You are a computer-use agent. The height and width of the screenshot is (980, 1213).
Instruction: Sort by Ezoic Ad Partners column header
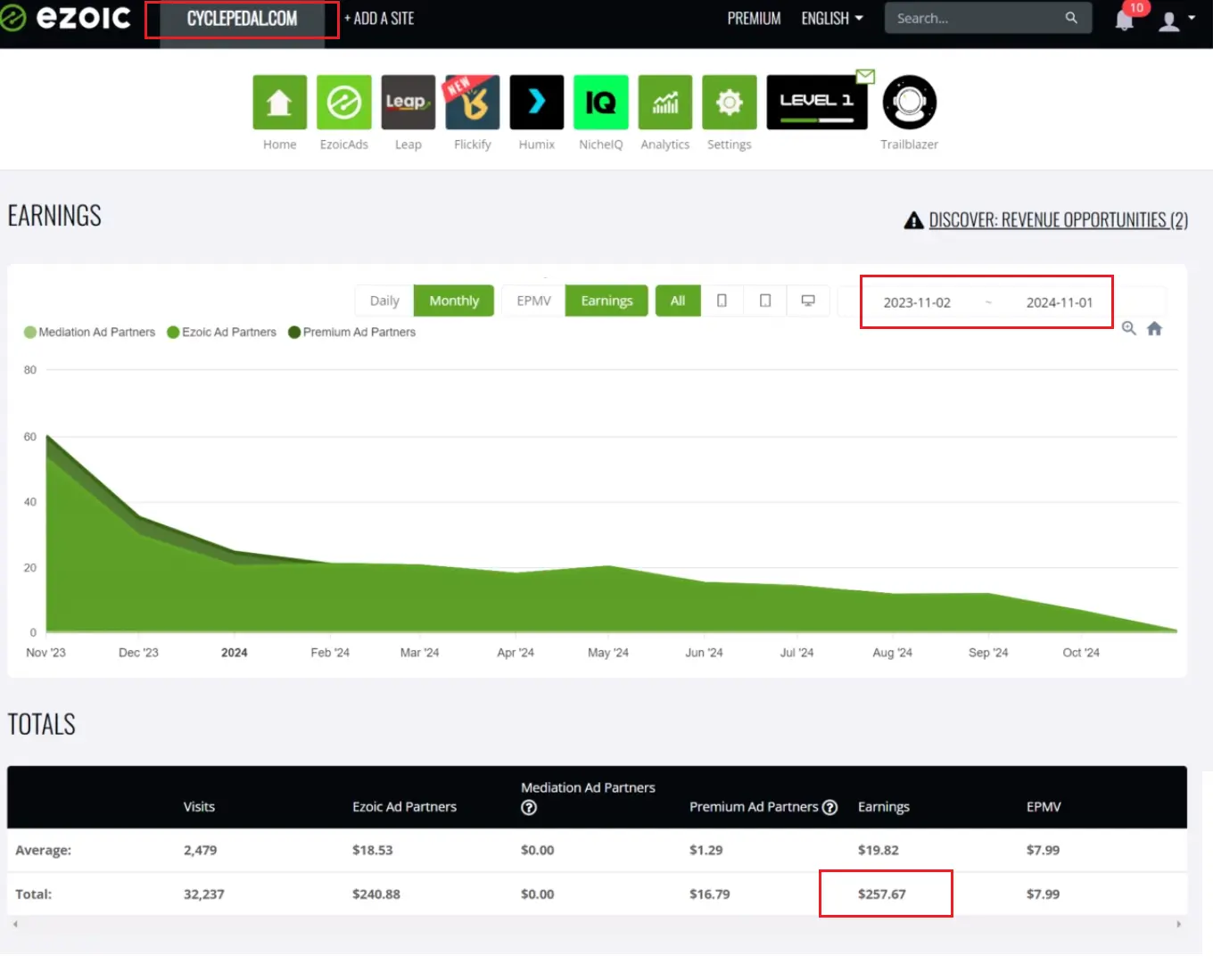(404, 807)
